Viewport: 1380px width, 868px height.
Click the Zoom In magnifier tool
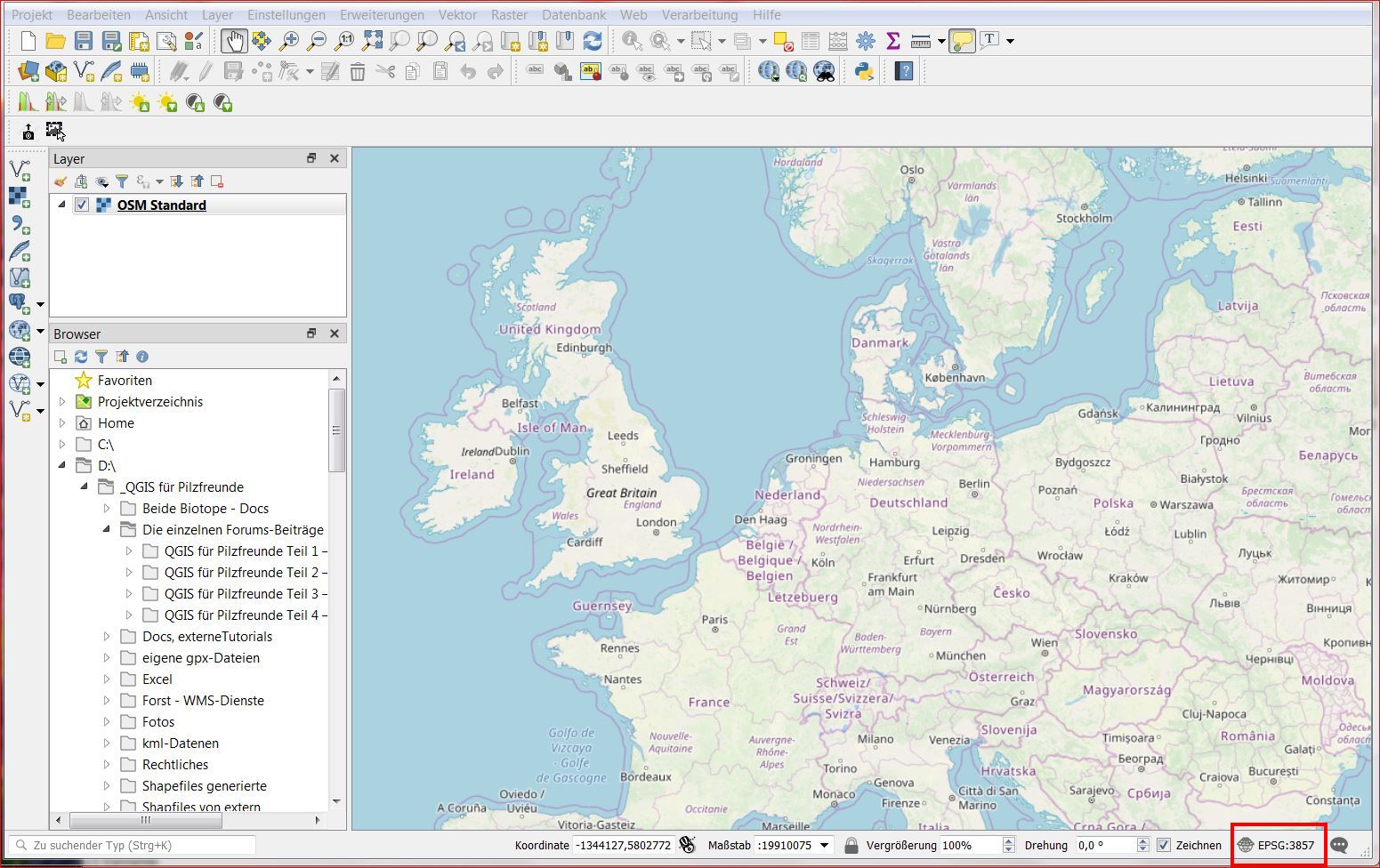[288, 41]
